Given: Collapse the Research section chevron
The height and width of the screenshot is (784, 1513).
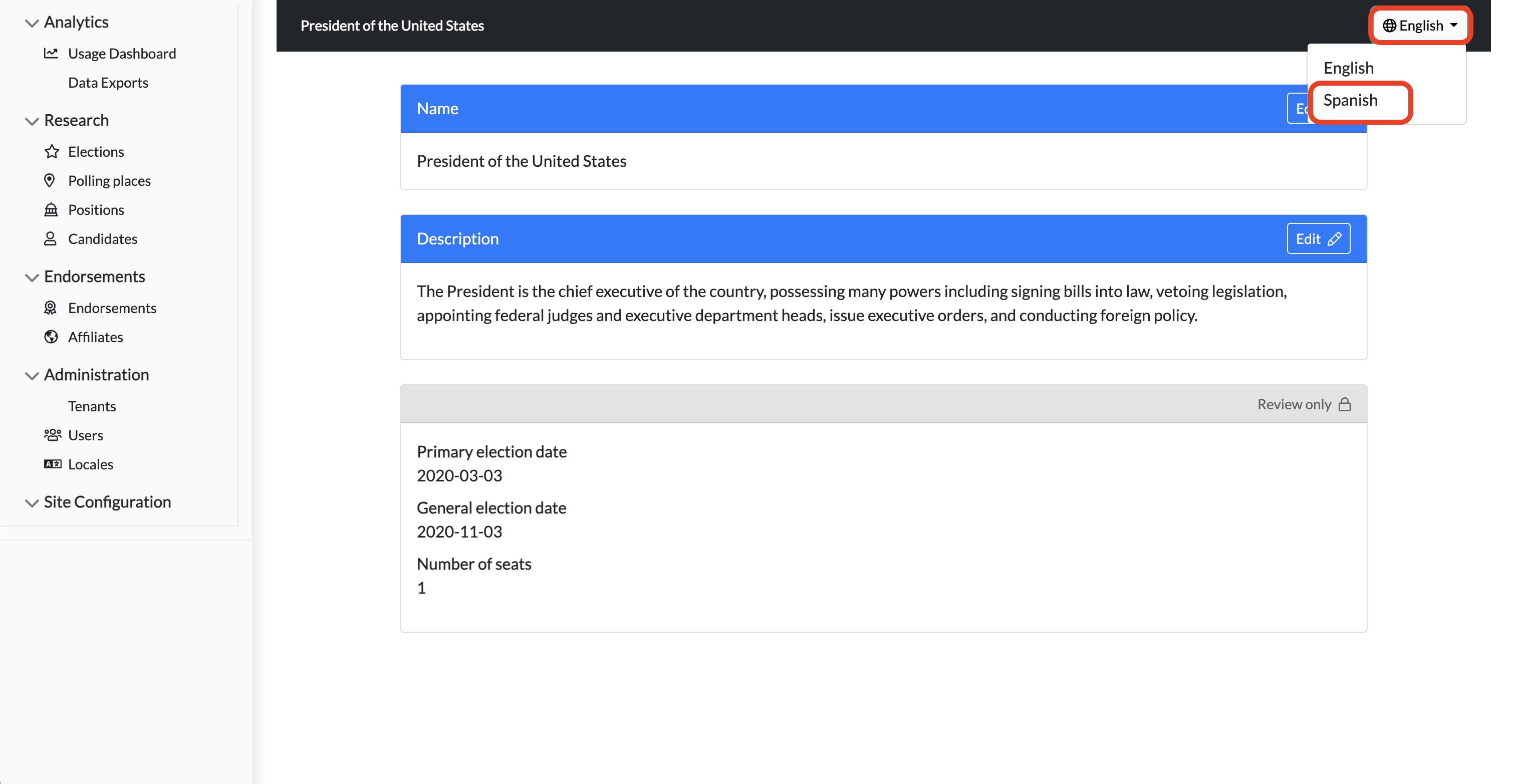Looking at the screenshot, I should pyautogui.click(x=32, y=121).
